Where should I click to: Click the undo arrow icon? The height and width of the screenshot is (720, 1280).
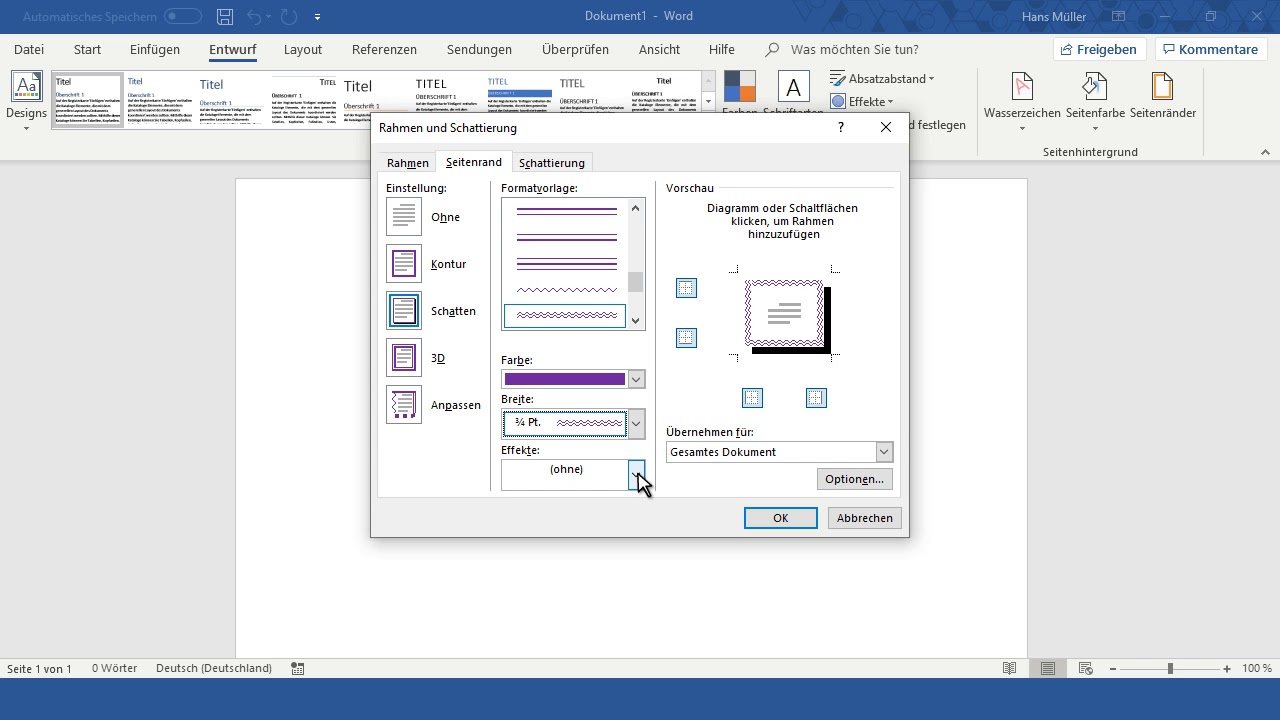254,17
